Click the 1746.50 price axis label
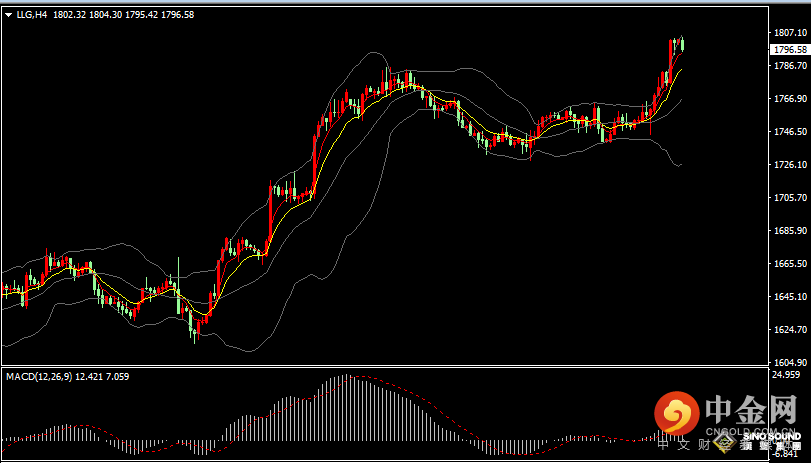 [x=789, y=132]
